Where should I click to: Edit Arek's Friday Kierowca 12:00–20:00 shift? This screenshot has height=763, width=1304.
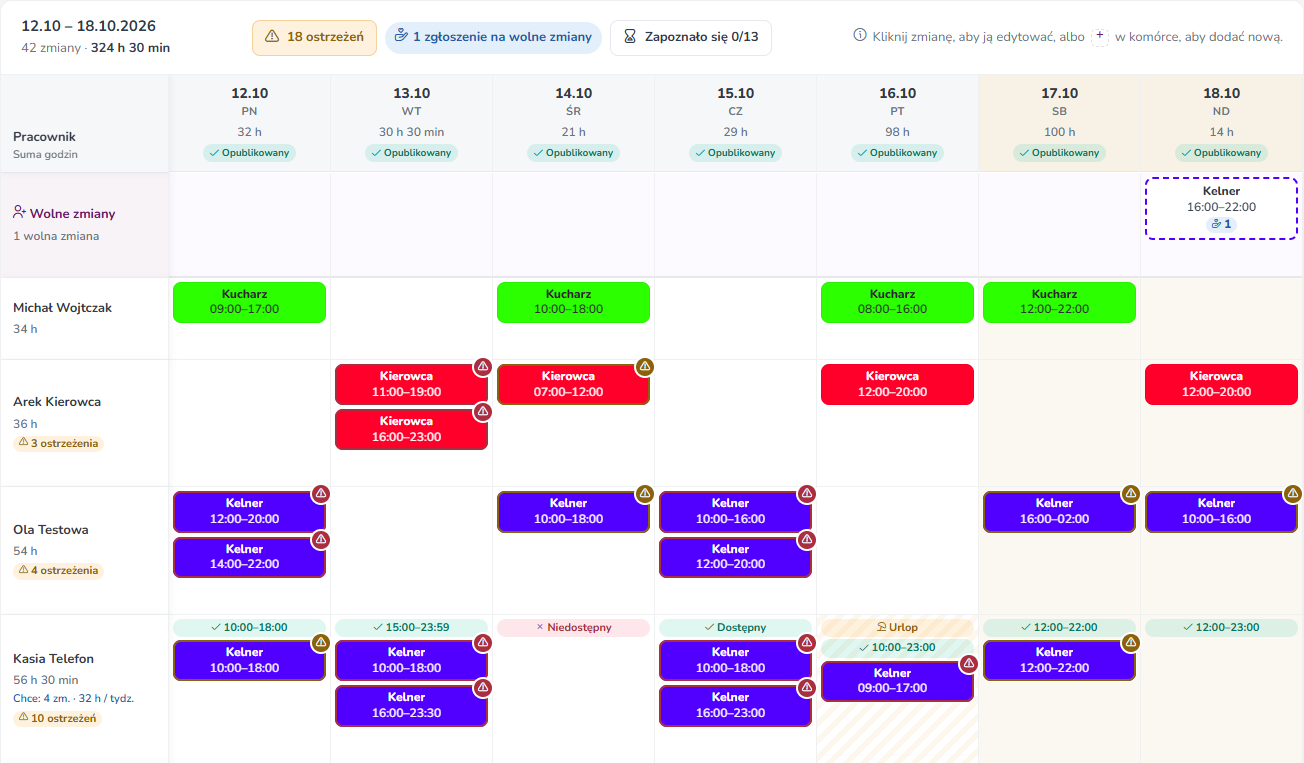click(898, 384)
